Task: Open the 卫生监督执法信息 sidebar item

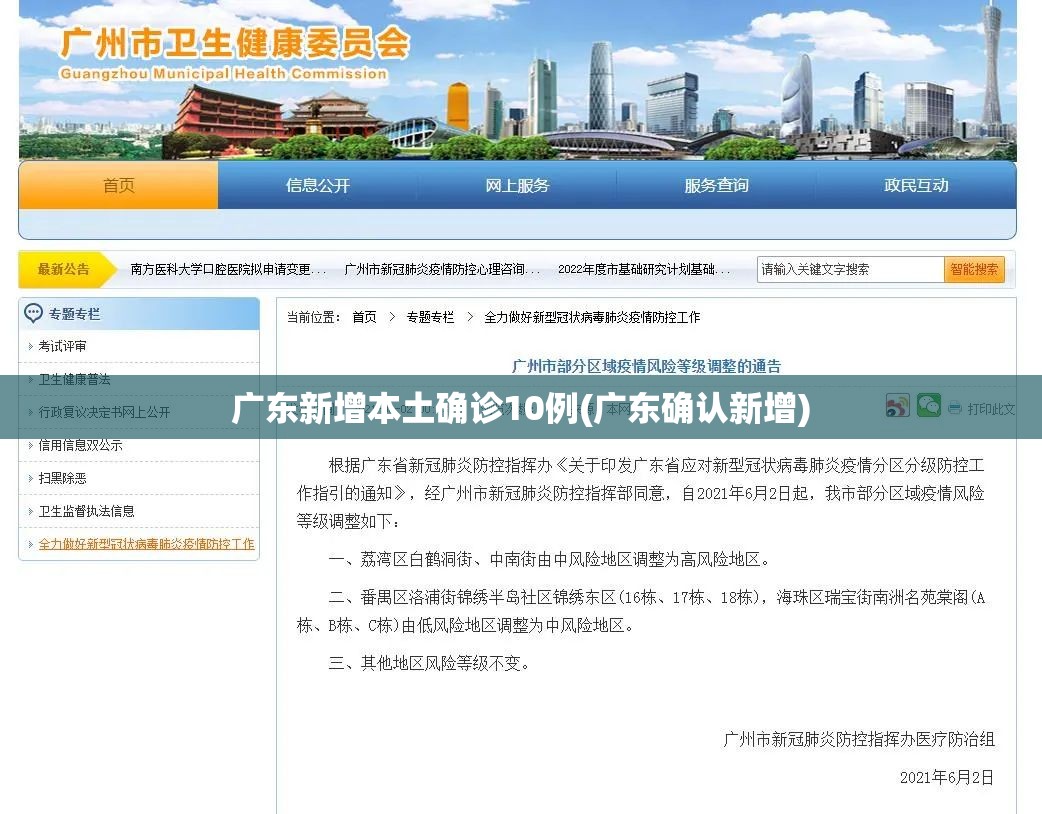Action: 86,511
